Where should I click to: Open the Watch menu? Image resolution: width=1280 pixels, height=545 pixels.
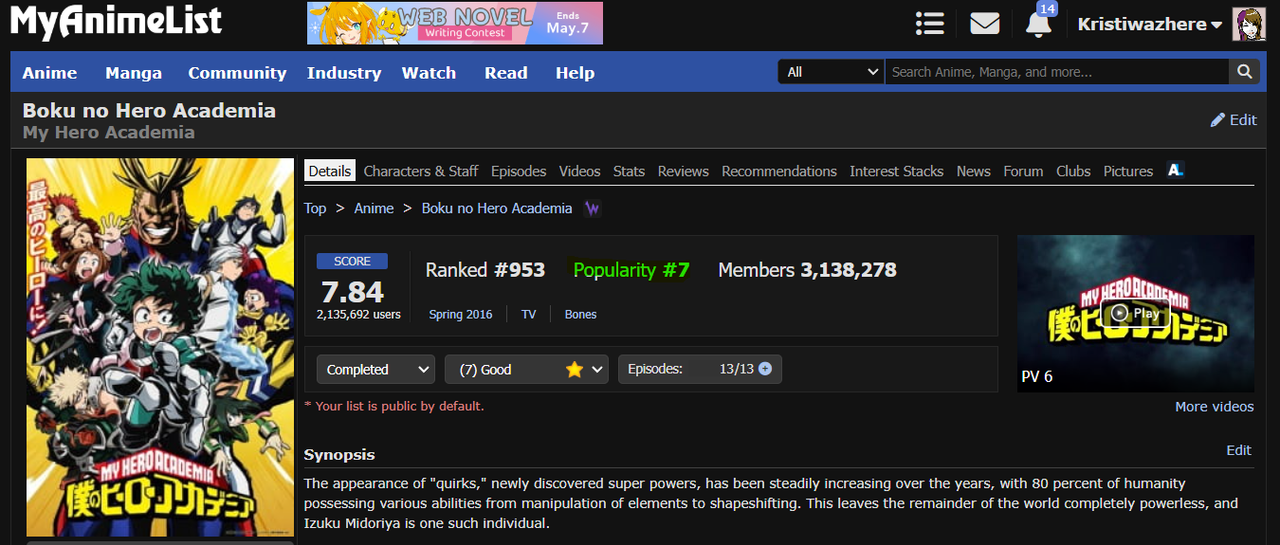pyautogui.click(x=429, y=73)
